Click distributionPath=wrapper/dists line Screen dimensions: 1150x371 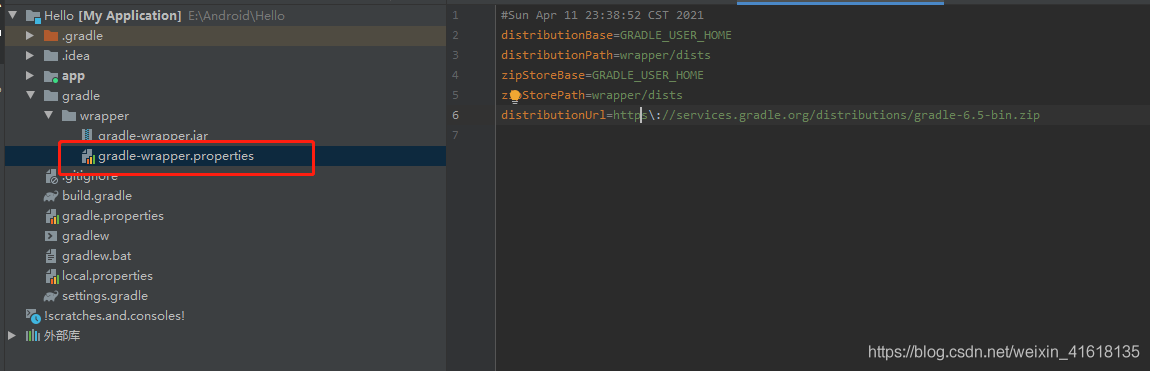606,55
